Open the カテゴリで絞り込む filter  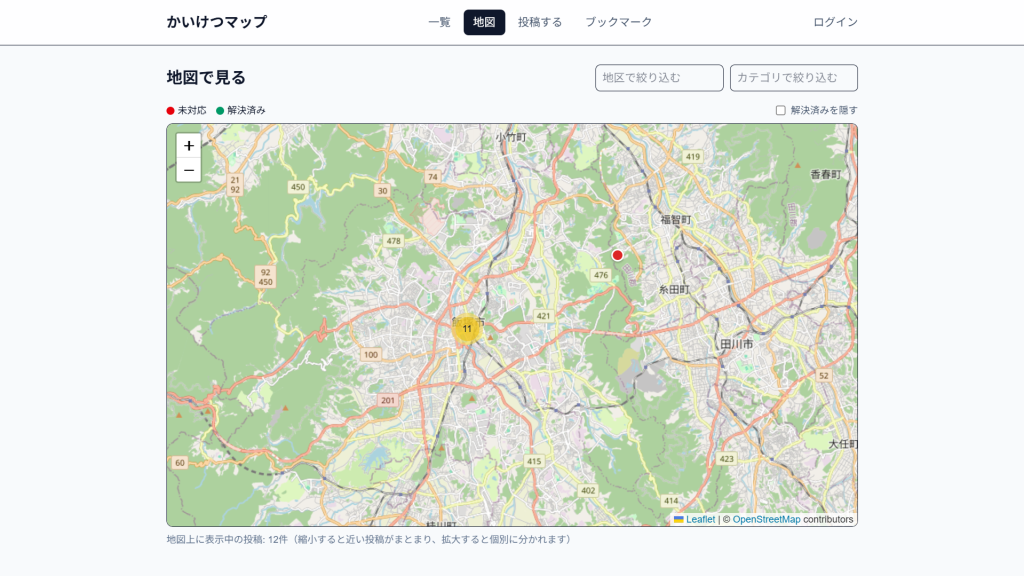[793, 78]
